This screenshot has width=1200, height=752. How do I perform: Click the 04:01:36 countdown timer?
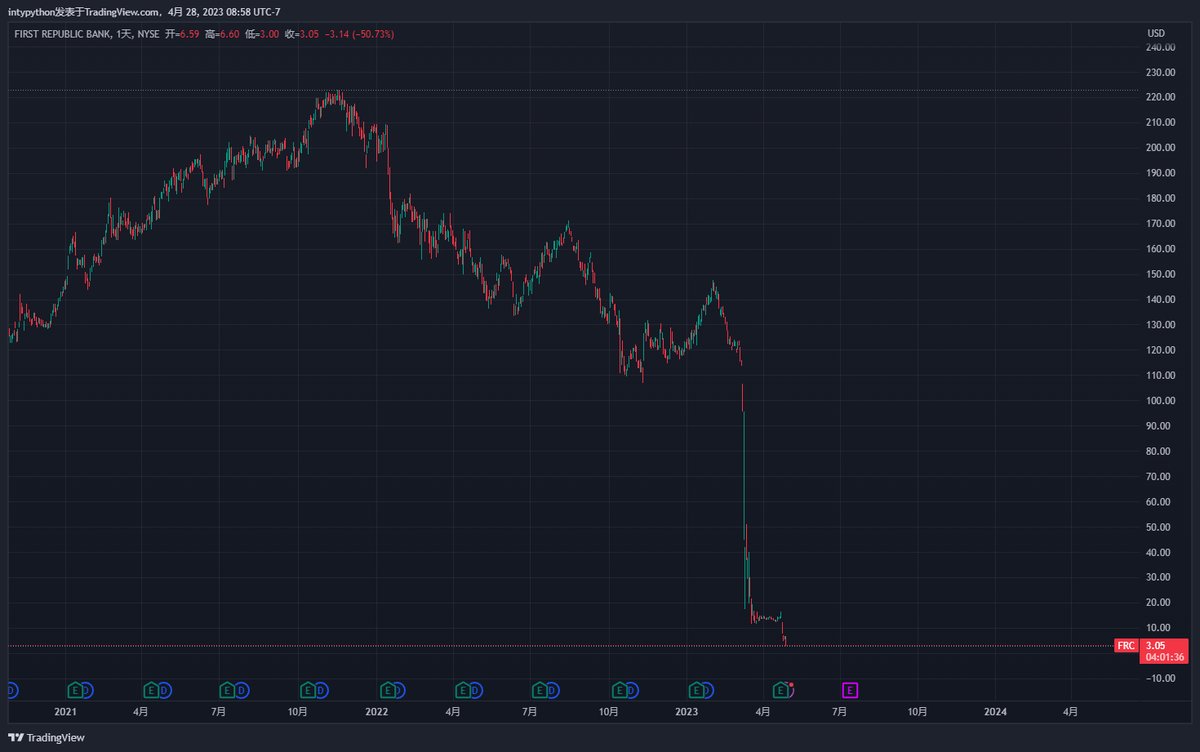coord(1166,658)
